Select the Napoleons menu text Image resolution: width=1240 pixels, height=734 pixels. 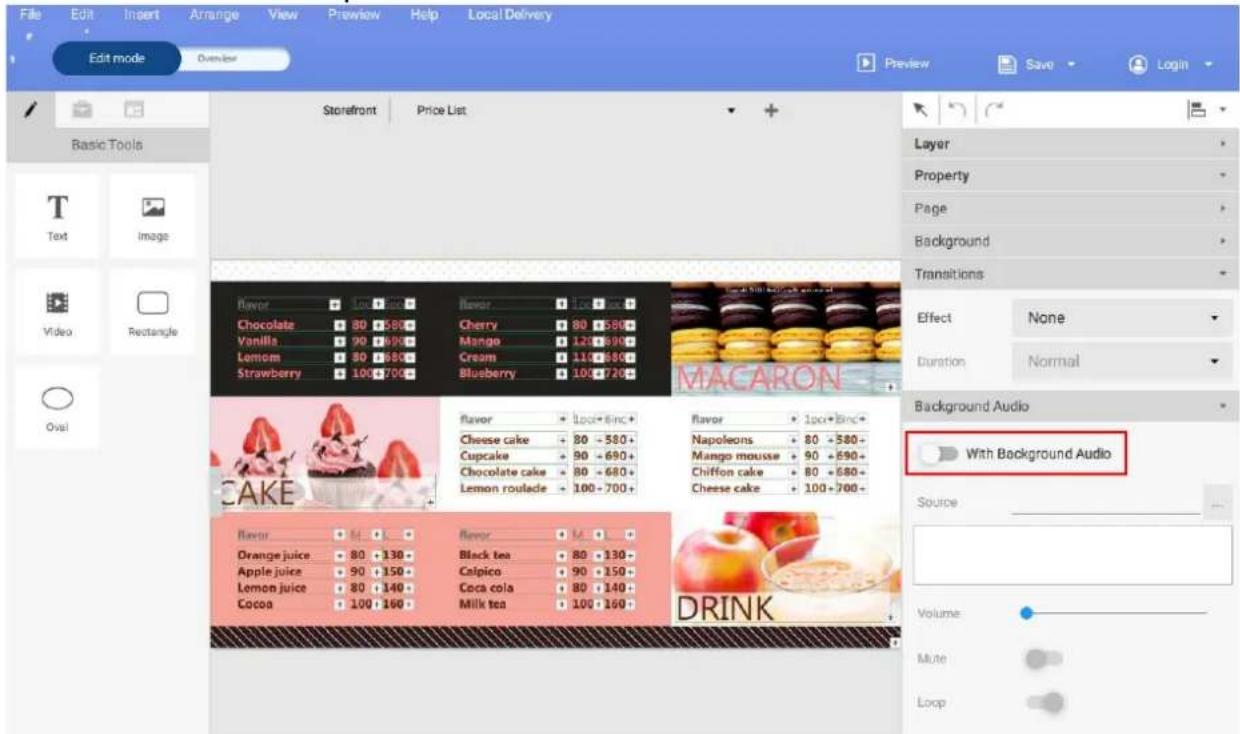pos(722,440)
